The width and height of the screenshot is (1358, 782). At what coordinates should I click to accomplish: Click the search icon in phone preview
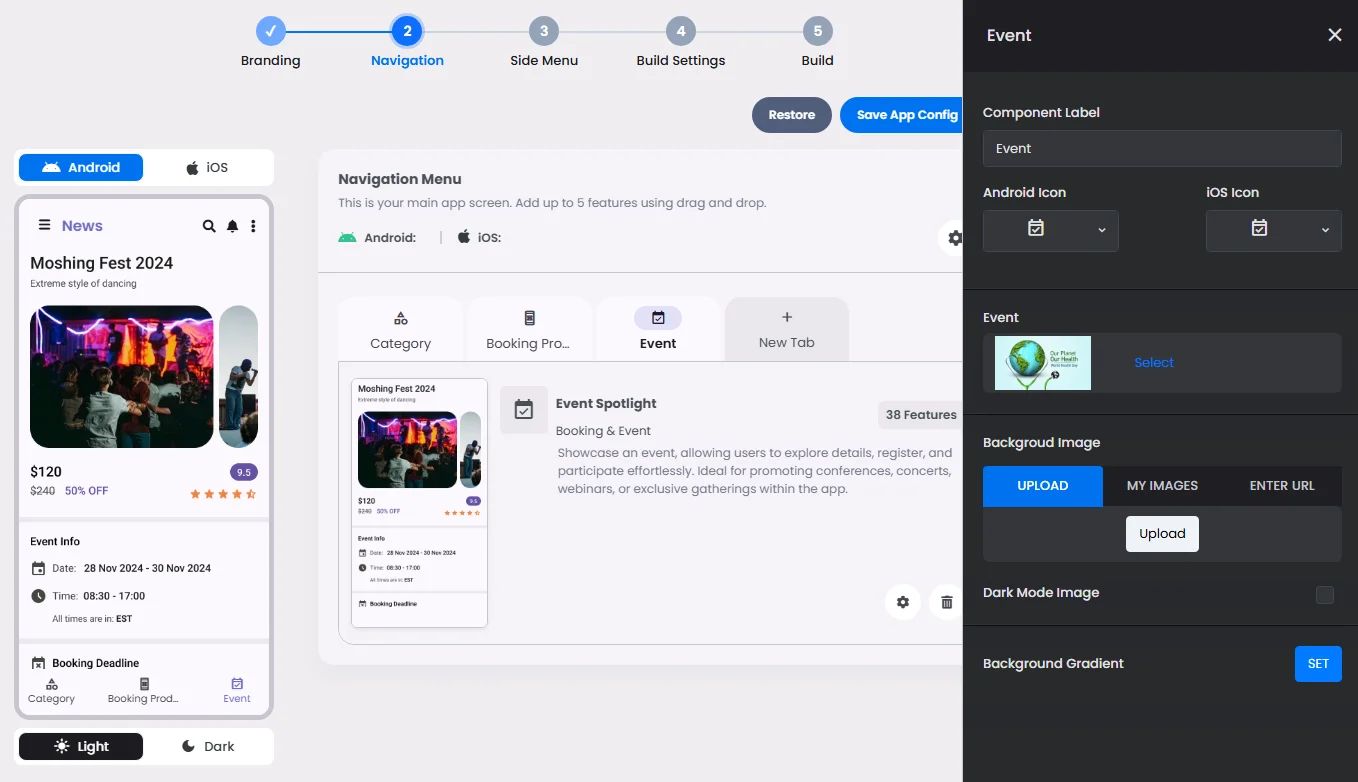209,226
